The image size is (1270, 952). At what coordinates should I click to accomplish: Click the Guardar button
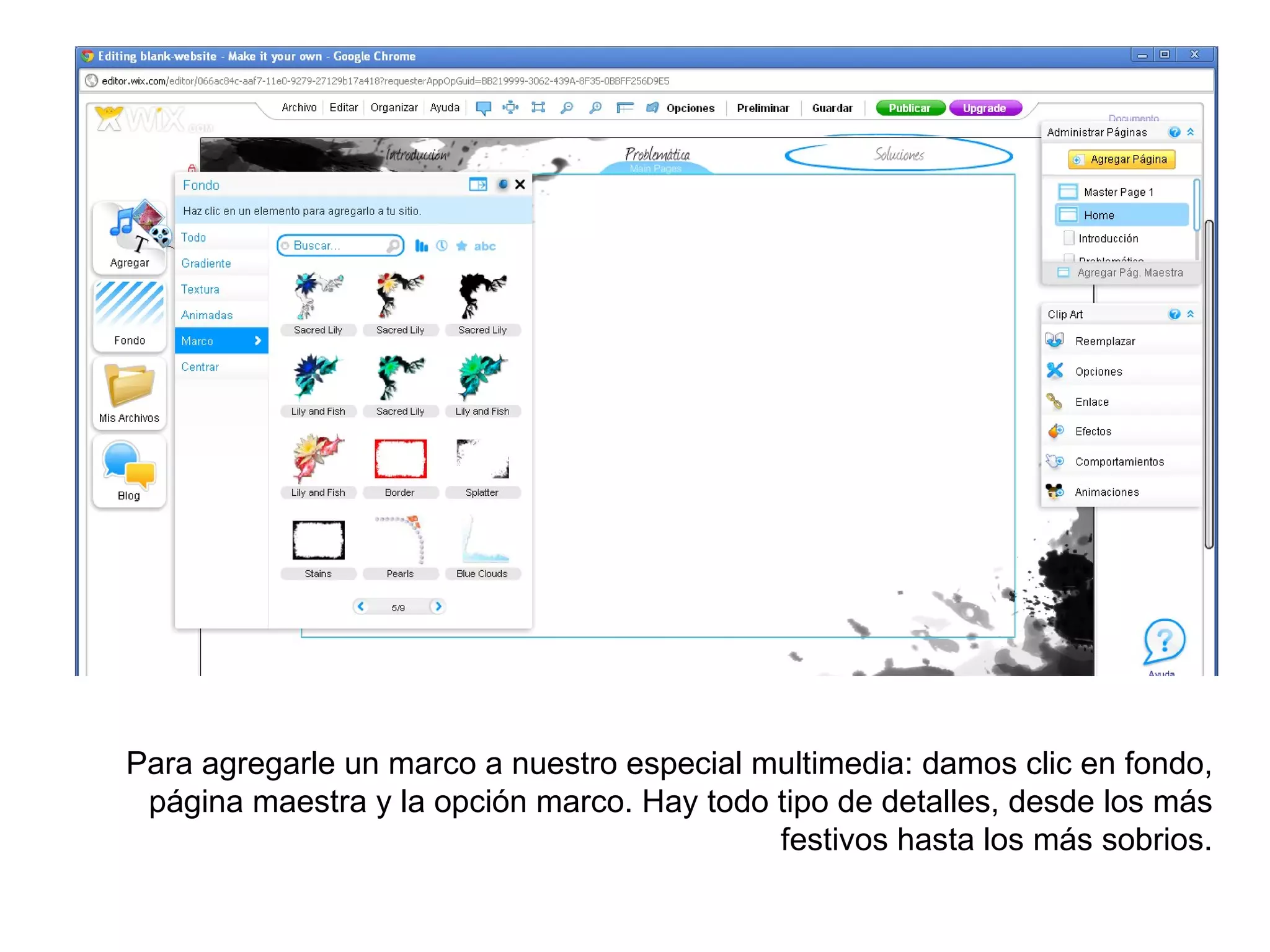click(832, 108)
